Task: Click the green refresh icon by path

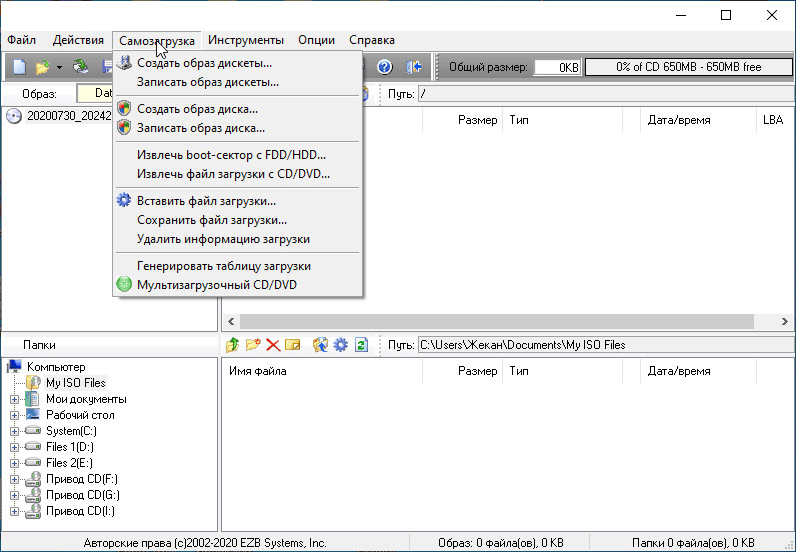Action: click(362, 345)
